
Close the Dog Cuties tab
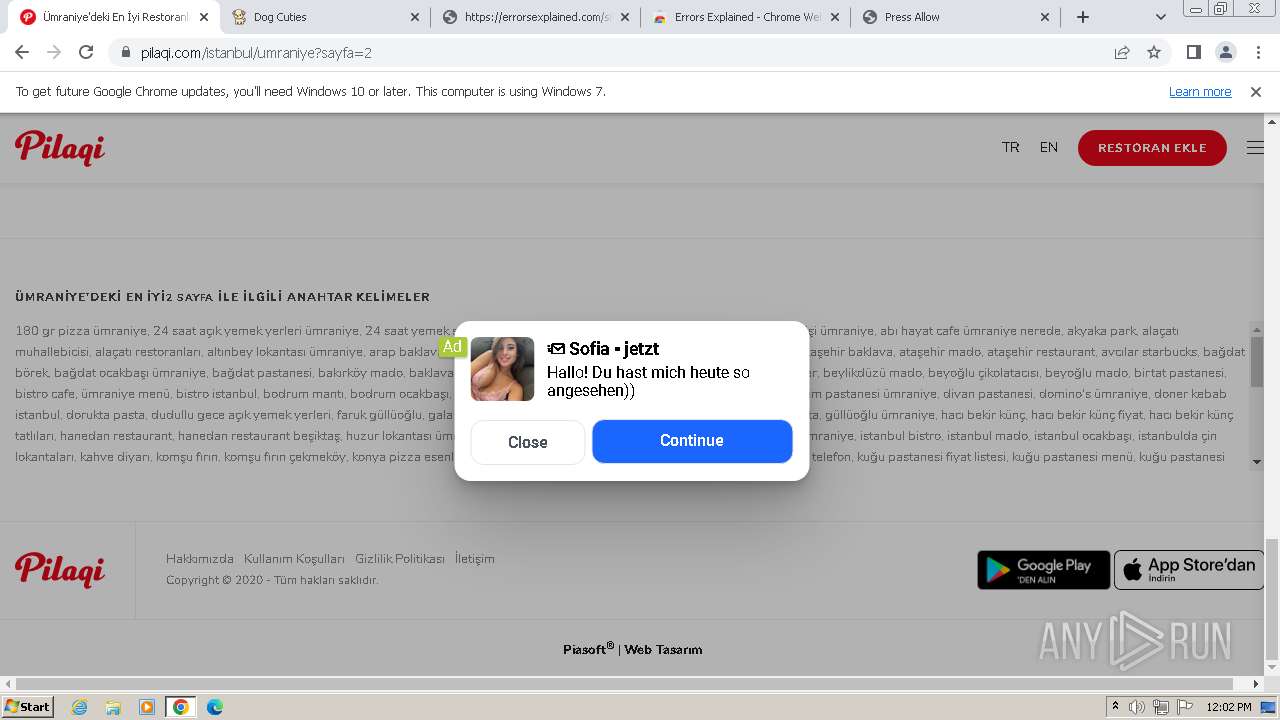point(416,17)
